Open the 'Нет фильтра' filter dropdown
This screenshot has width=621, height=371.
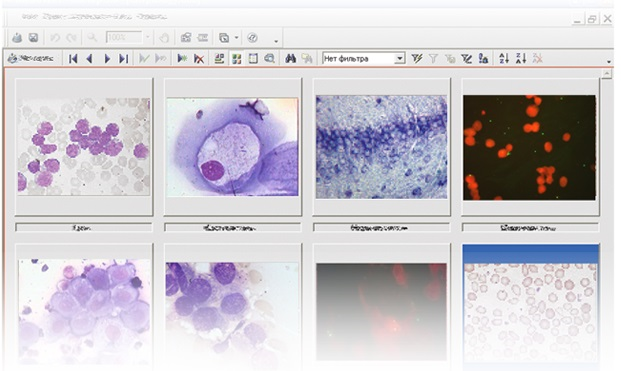click(400, 59)
